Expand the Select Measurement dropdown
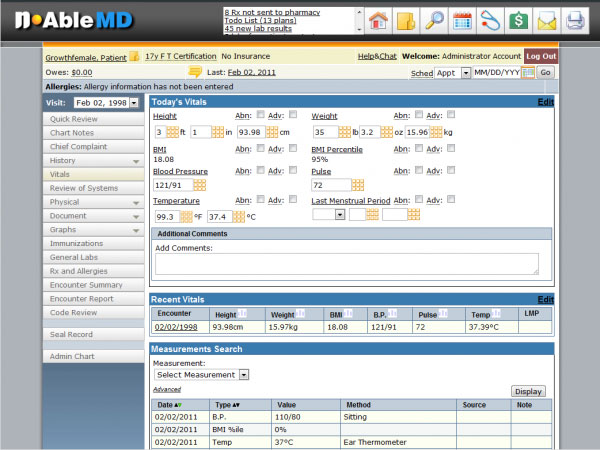The width and height of the screenshot is (600, 450). tap(201, 375)
